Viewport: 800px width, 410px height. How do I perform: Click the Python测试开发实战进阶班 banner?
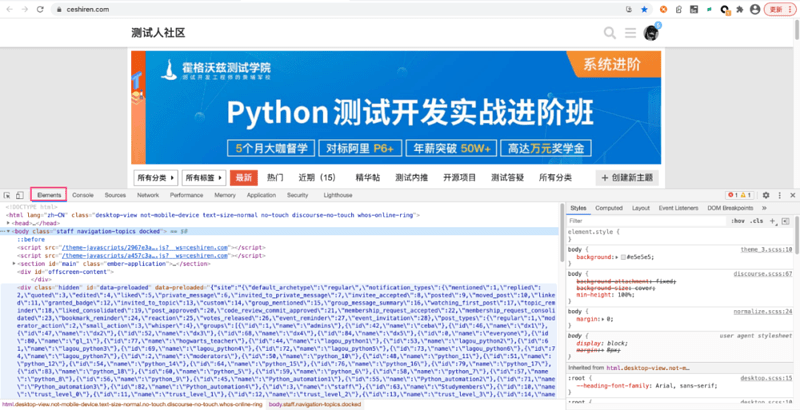[396, 107]
